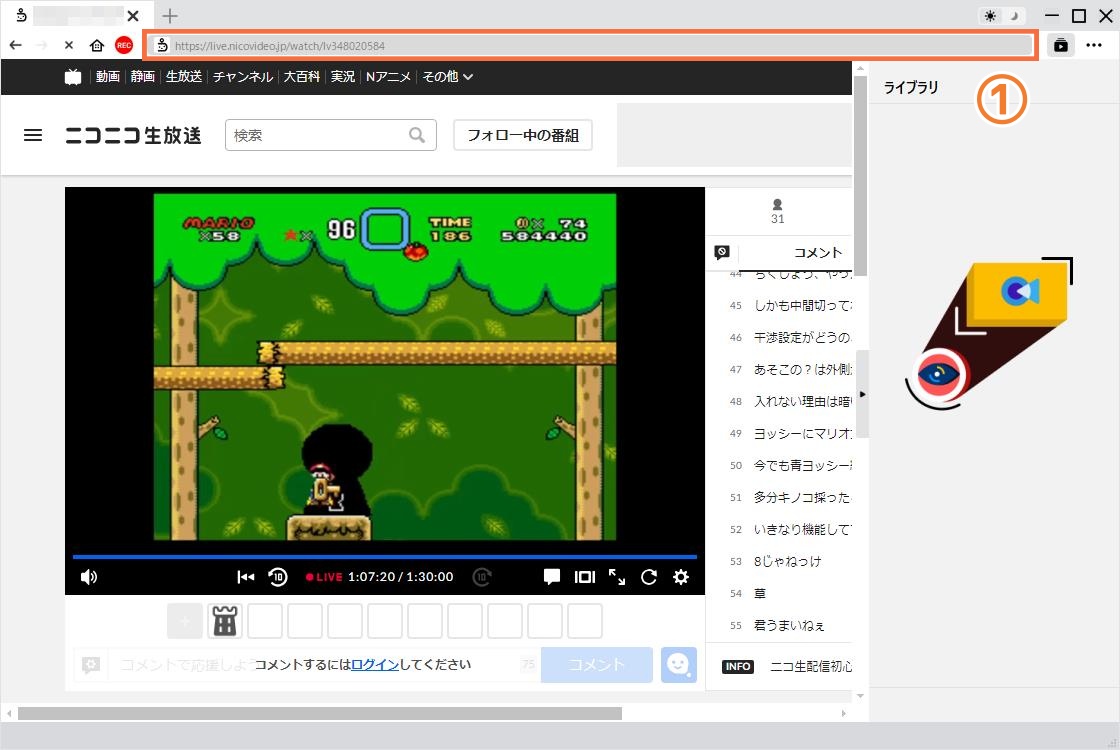Select the castle gift item icon

225,621
